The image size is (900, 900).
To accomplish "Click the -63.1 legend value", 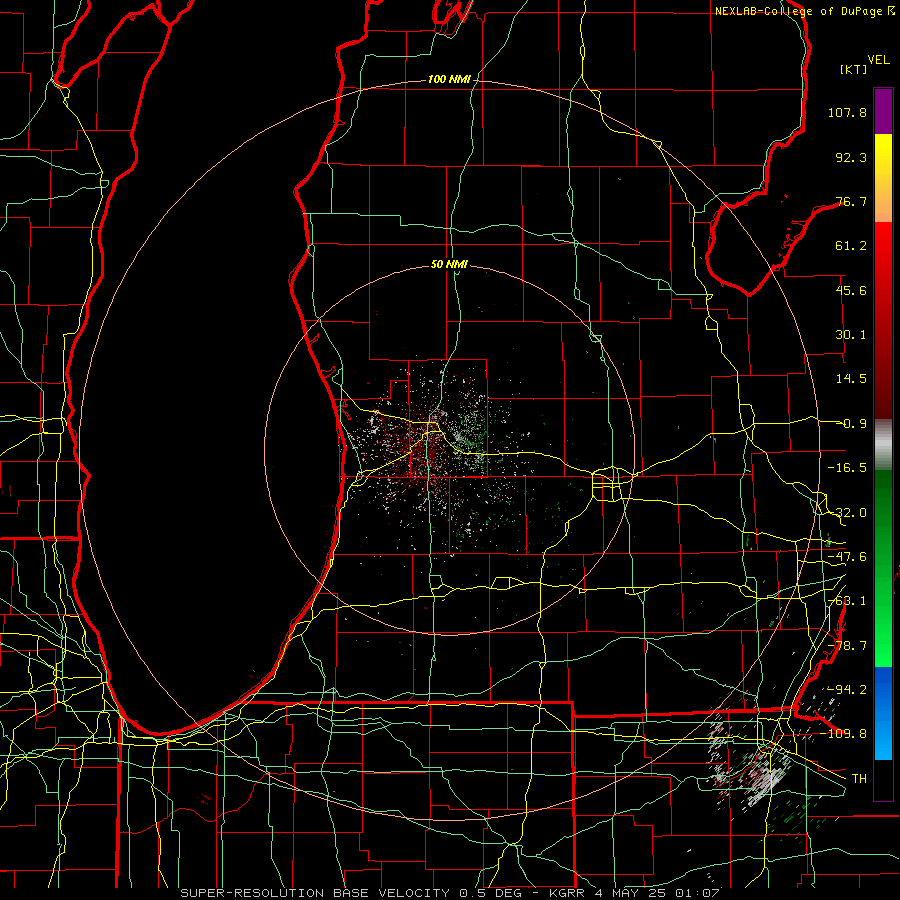I will click(847, 601).
